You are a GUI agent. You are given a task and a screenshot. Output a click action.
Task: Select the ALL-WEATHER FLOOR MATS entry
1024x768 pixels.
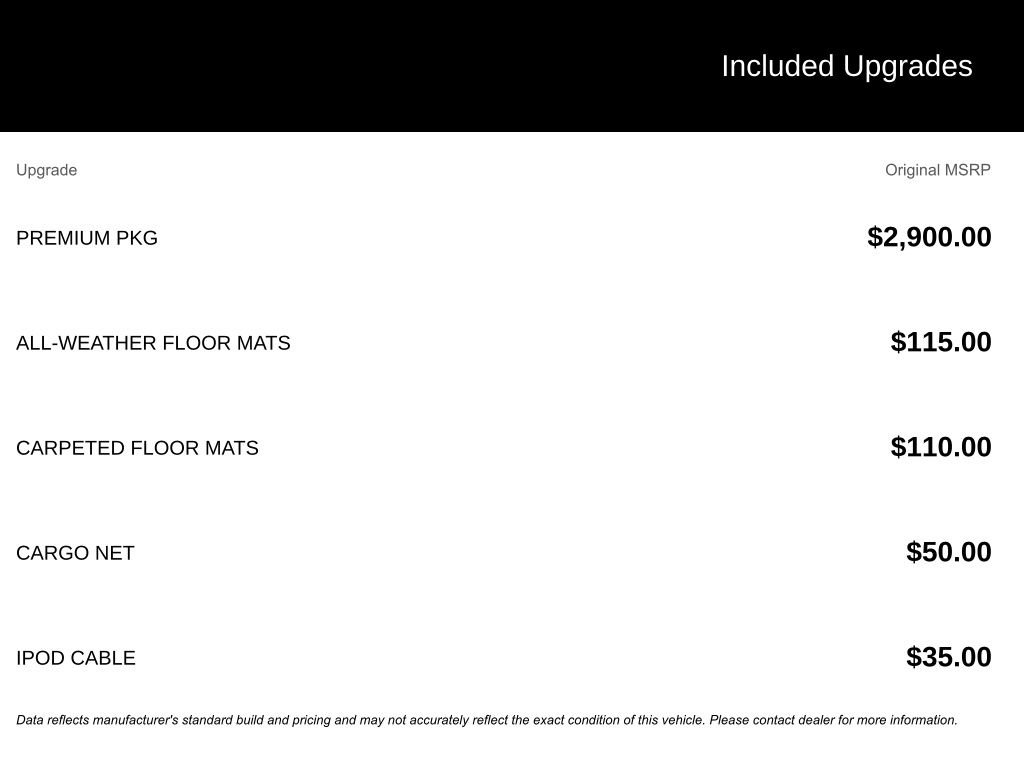[x=153, y=343]
